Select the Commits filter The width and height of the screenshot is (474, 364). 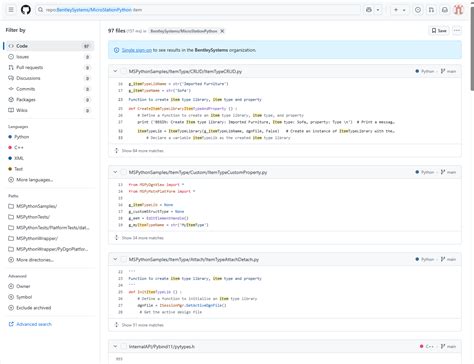point(49,89)
